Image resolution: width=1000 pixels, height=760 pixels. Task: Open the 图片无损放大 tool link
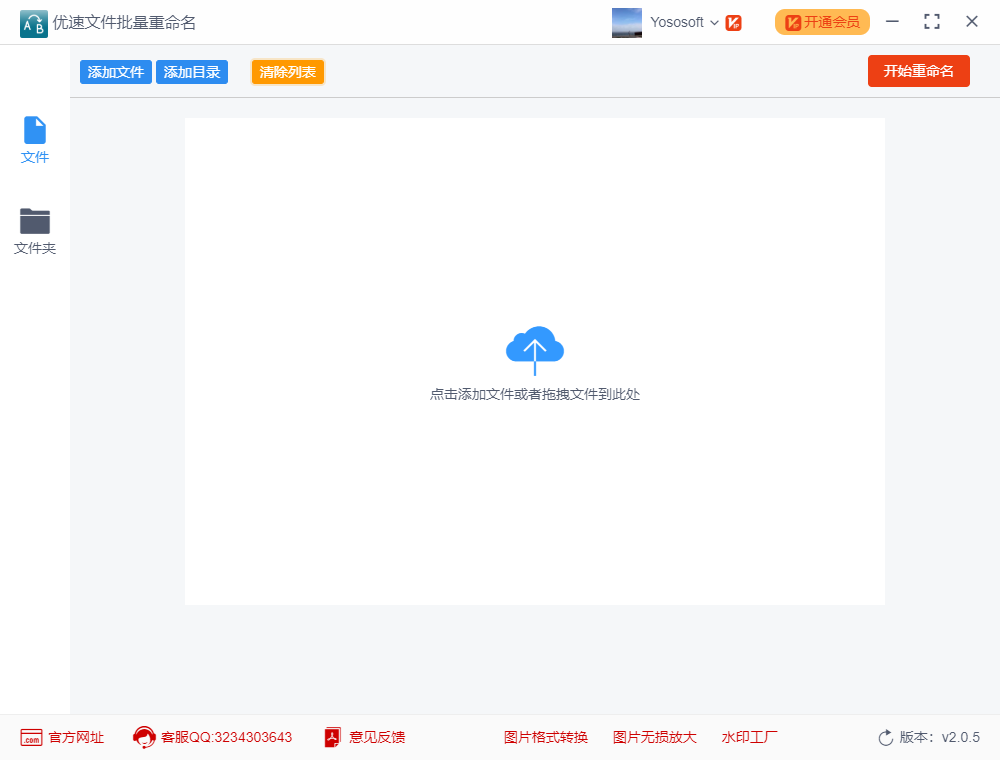pyautogui.click(x=655, y=737)
